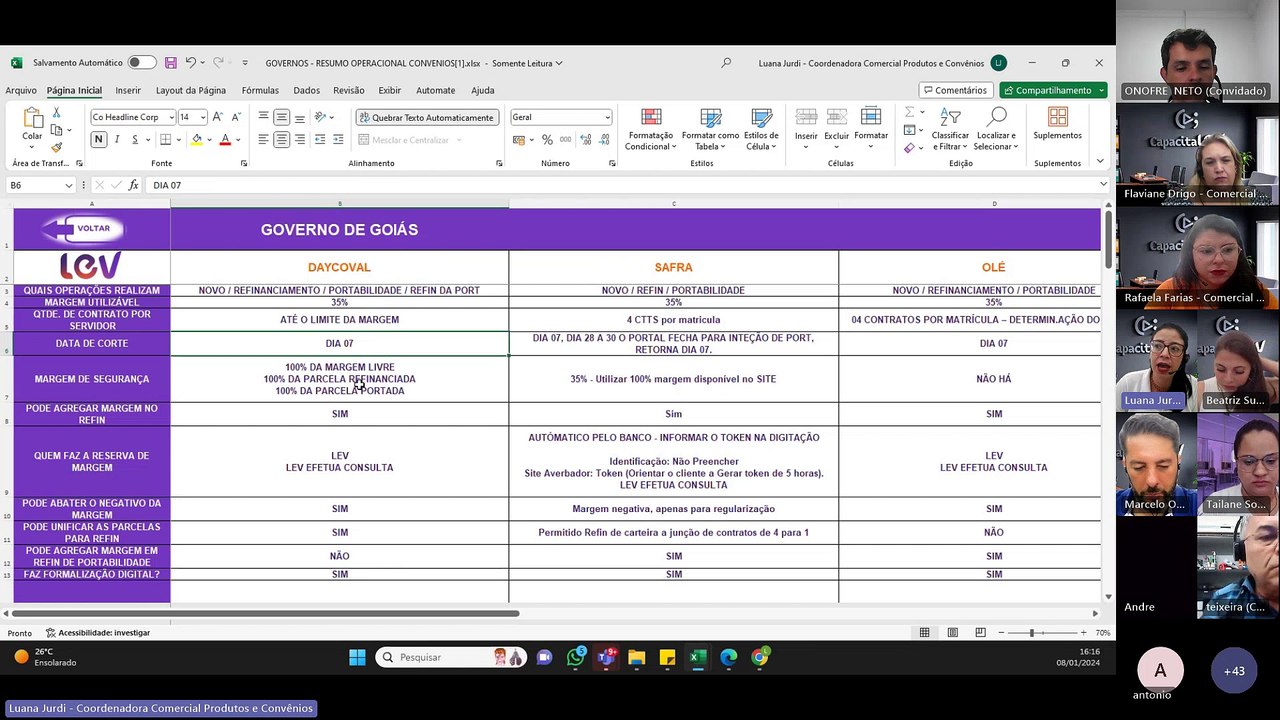Image resolution: width=1280 pixels, height=720 pixels.
Task: Align text to the top
Action: 264,117
